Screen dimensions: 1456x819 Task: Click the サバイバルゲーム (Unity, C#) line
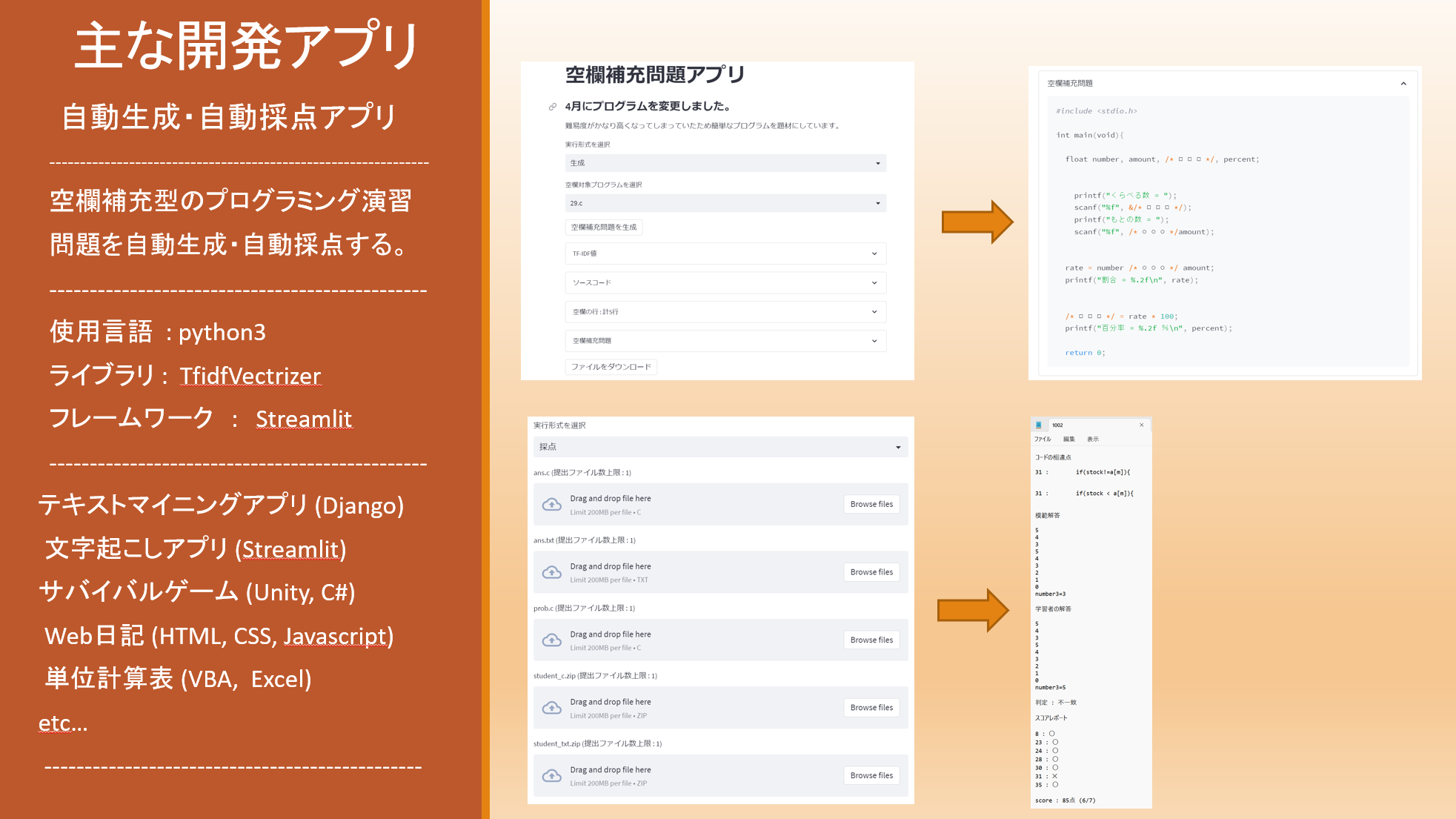(197, 592)
